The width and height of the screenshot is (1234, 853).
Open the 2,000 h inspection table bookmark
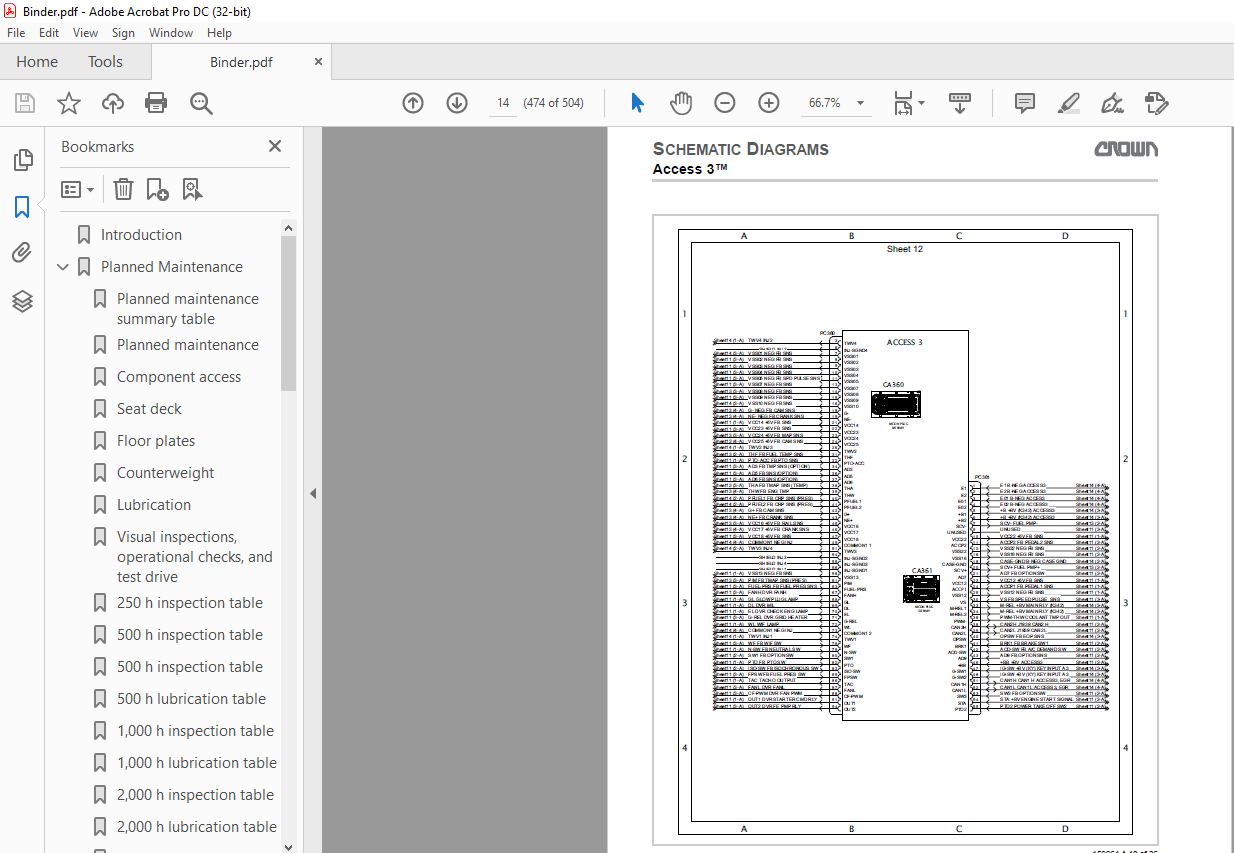[195, 795]
